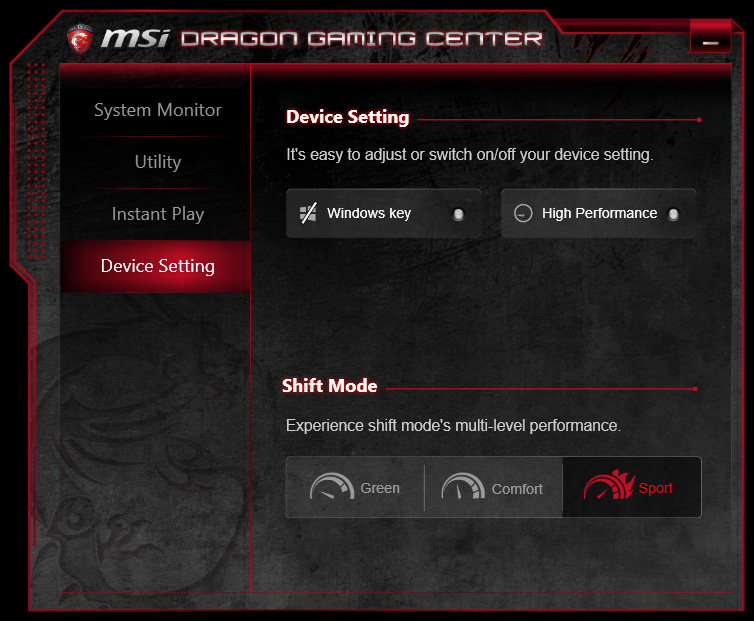Click the Windows key disabled icon
Viewport: 754px width, 621px height.
[308, 213]
